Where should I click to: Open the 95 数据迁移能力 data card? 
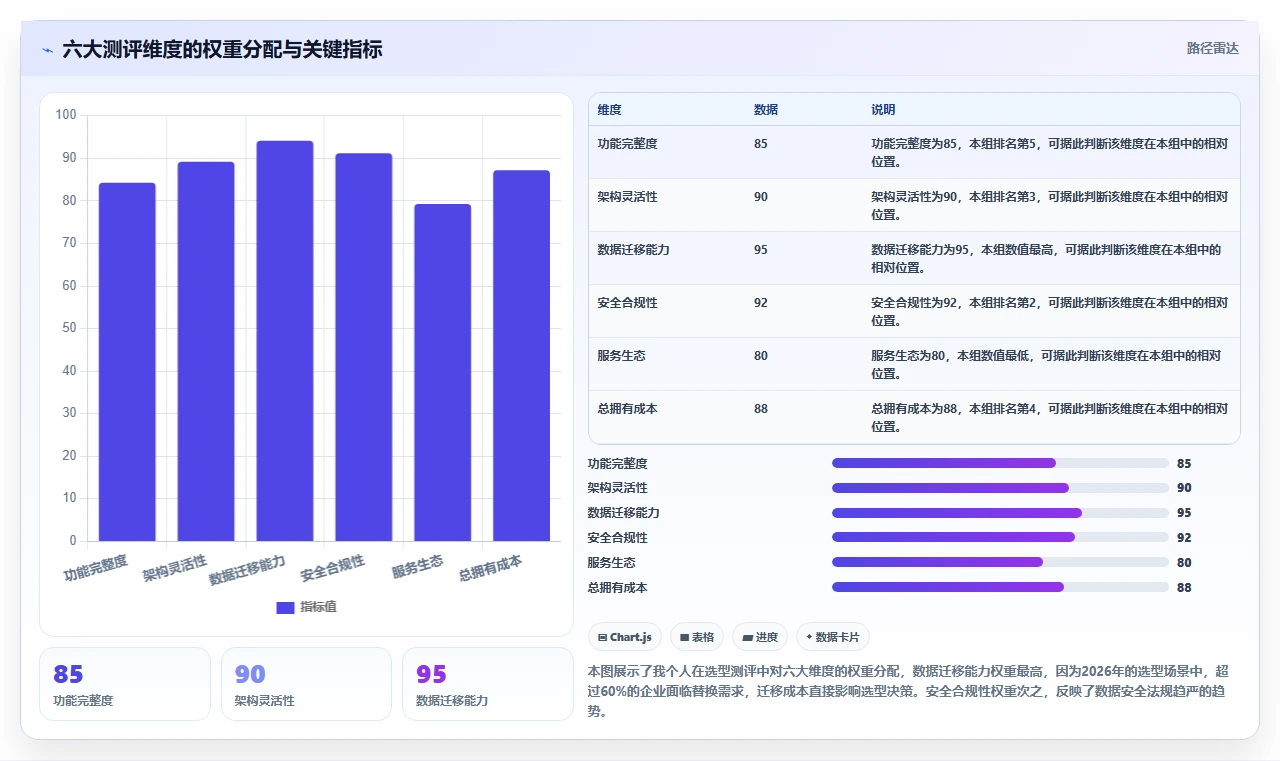pyautogui.click(x=487, y=684)
